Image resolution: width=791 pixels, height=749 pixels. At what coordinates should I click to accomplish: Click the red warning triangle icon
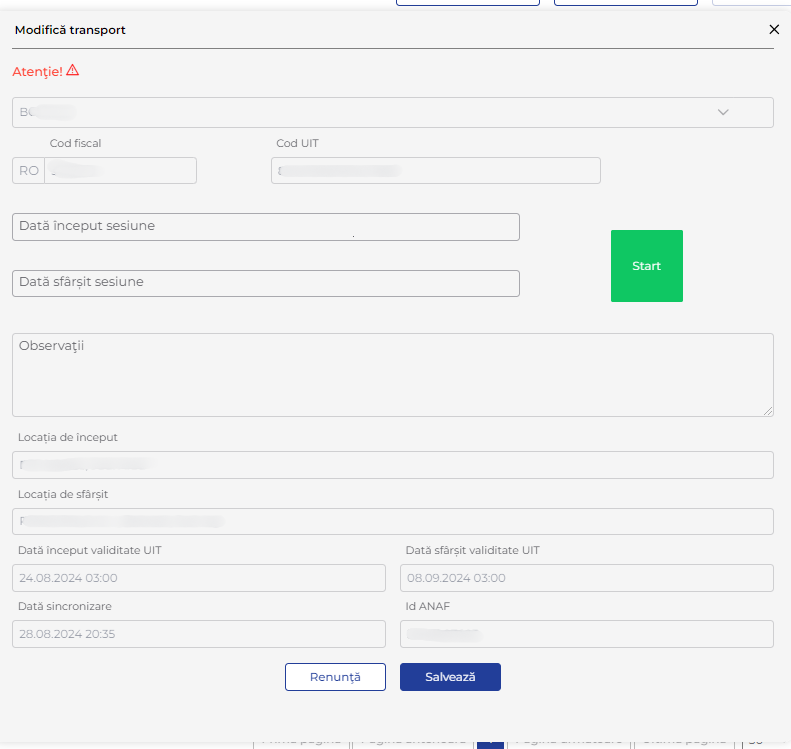73,71
